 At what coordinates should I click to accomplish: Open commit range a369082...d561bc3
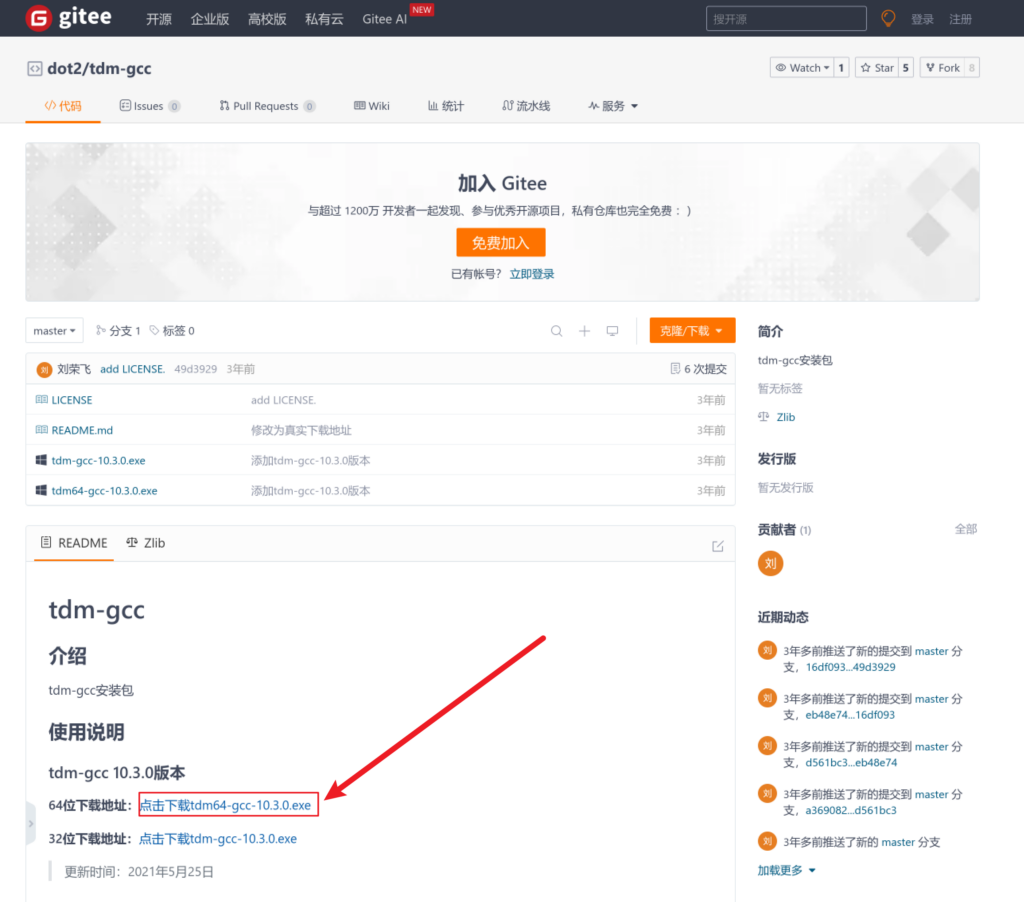pyautogui.click(x=851, y=810)
